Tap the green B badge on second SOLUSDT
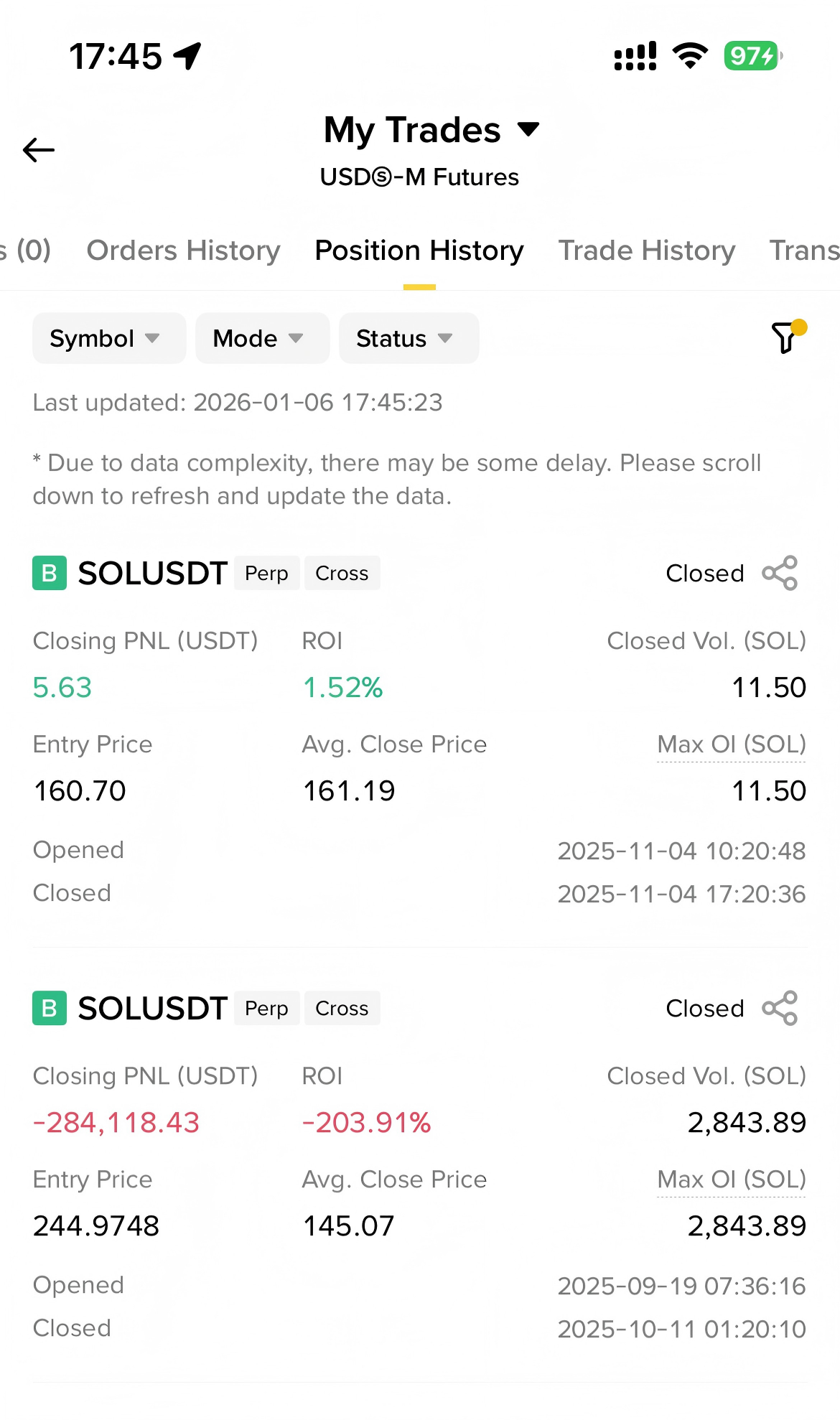This screenshot has width=840, height=1420. pos(50,1008)
